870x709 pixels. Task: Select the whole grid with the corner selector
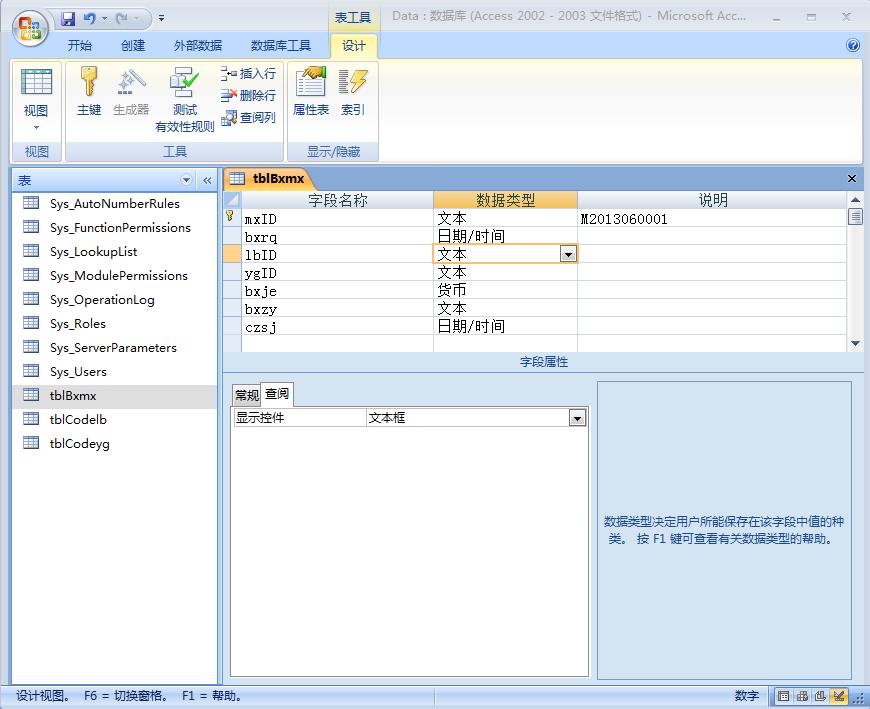[232, 200]
